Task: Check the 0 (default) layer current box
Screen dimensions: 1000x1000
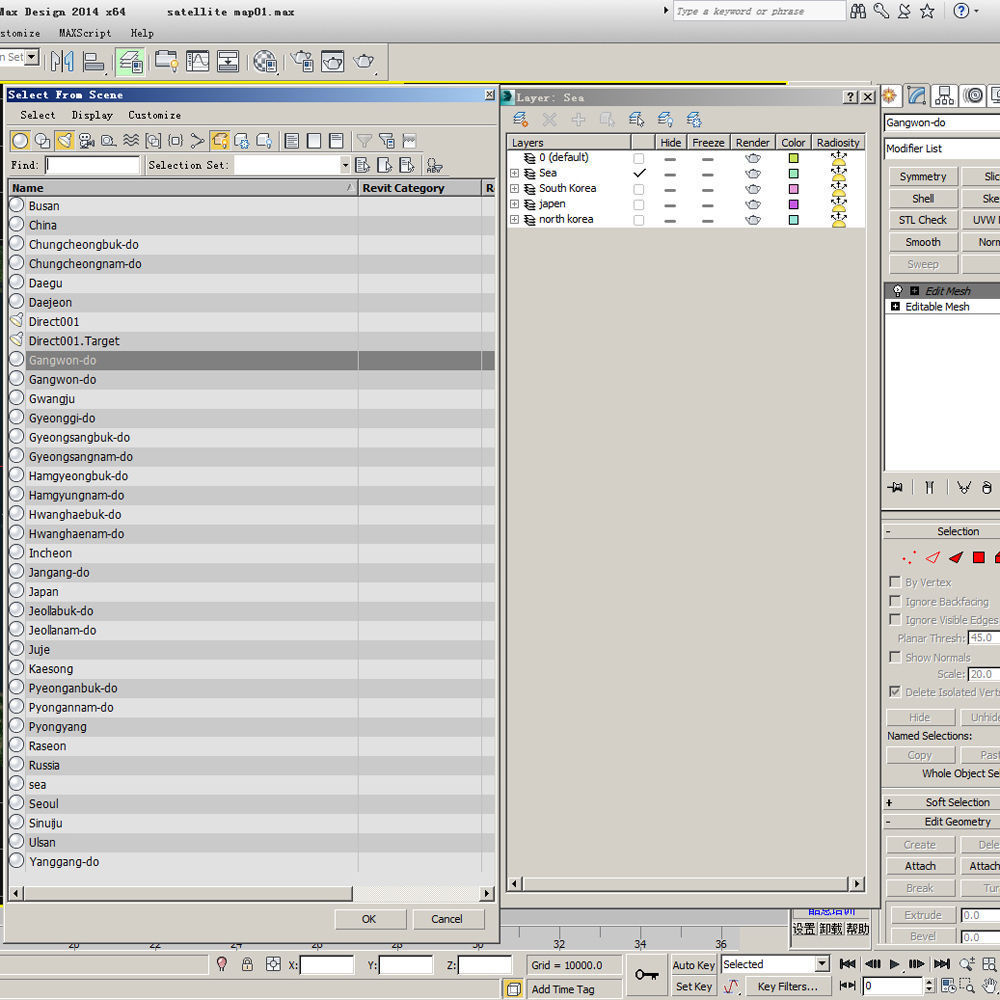Action: 638,158
